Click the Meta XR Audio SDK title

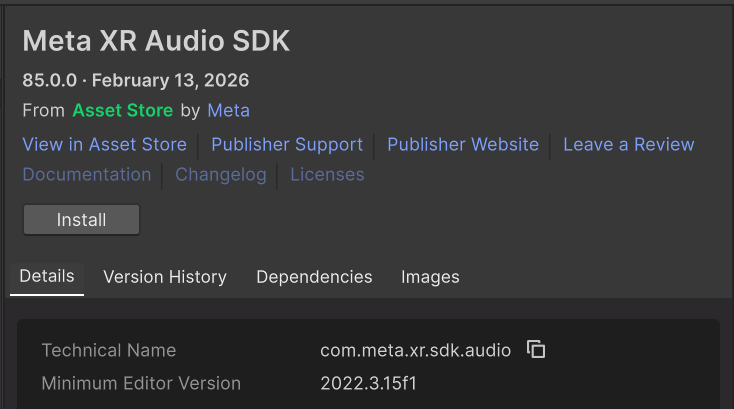coord(156,41)
